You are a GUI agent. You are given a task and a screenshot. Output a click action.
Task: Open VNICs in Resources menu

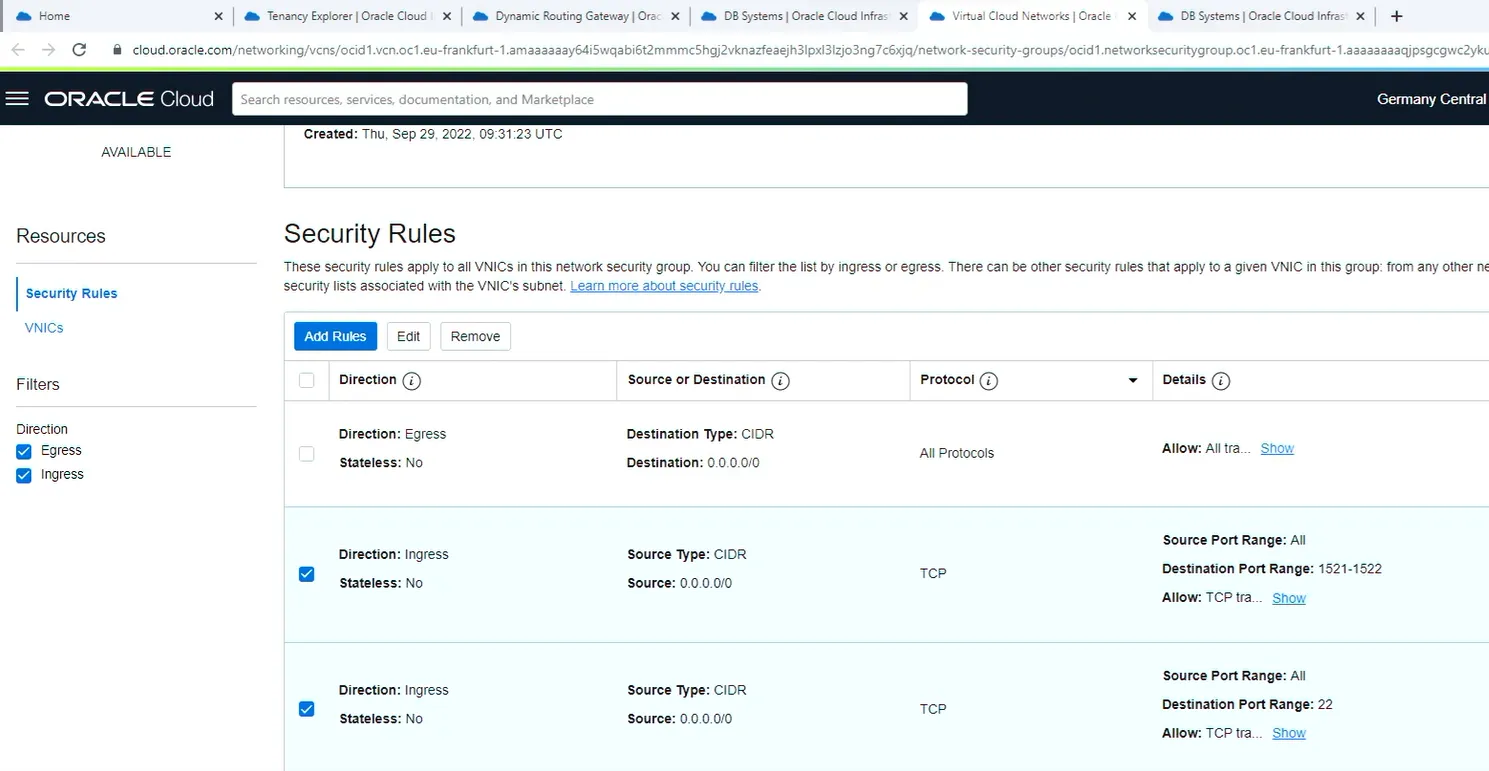click(44, 328)
